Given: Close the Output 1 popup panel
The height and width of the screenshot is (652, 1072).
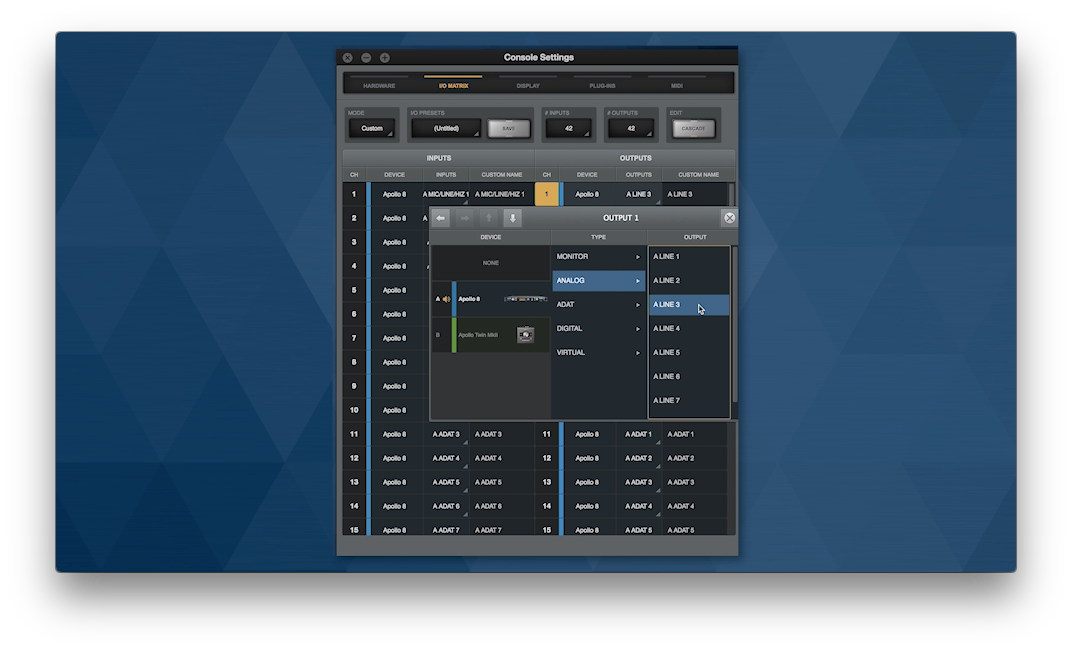Looking at the screenshot, I should (x=729, y=218).
